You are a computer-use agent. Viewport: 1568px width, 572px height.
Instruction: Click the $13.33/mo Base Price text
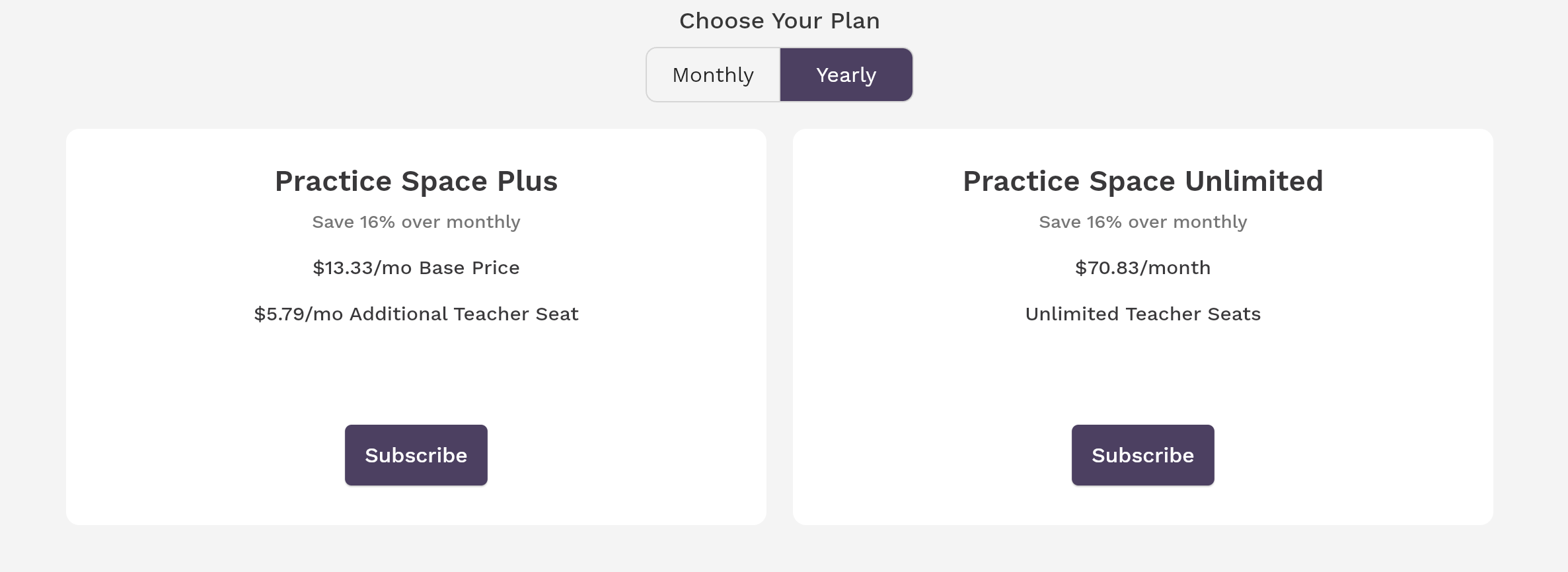416,268
